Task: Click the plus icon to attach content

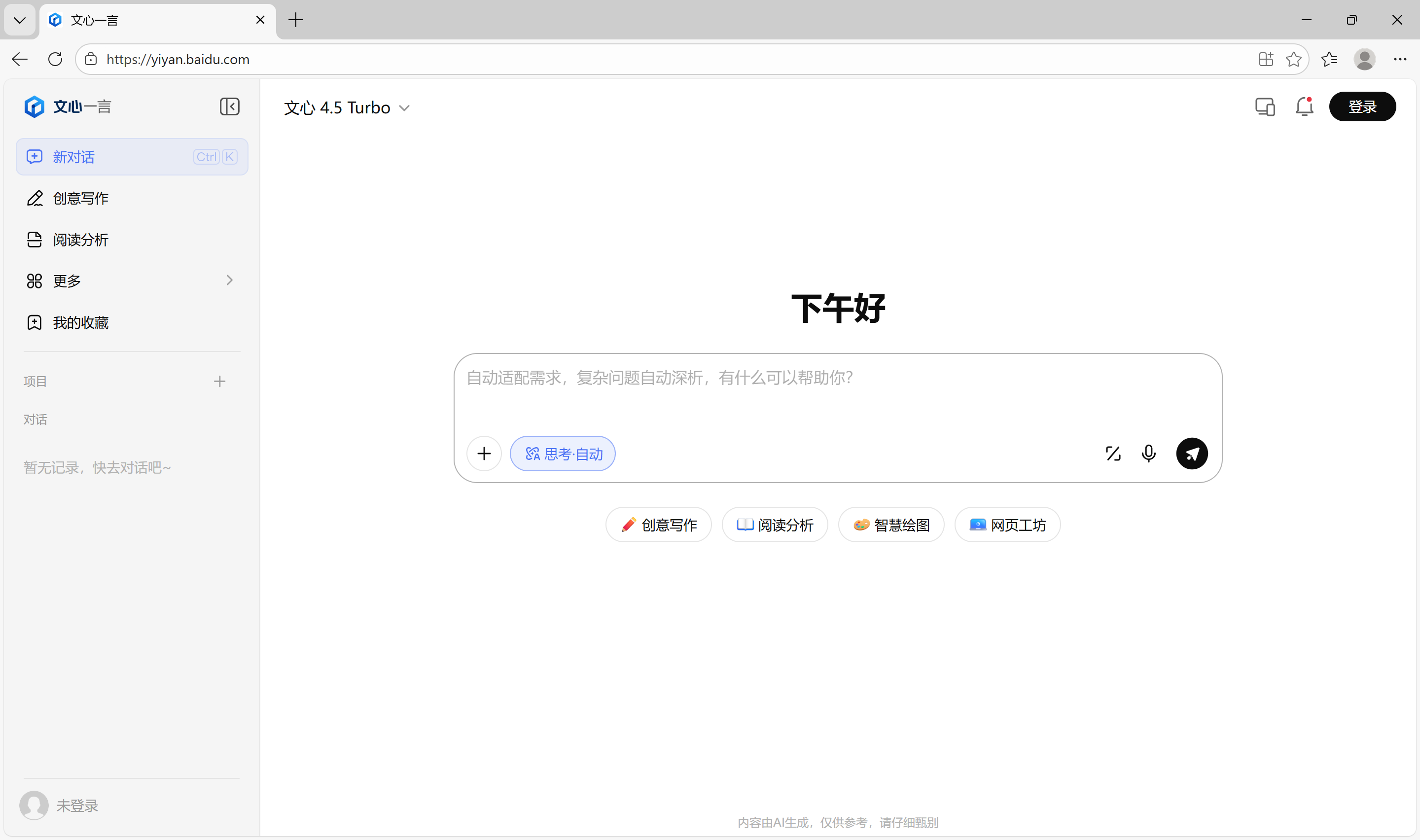Action: click(484, 454)
